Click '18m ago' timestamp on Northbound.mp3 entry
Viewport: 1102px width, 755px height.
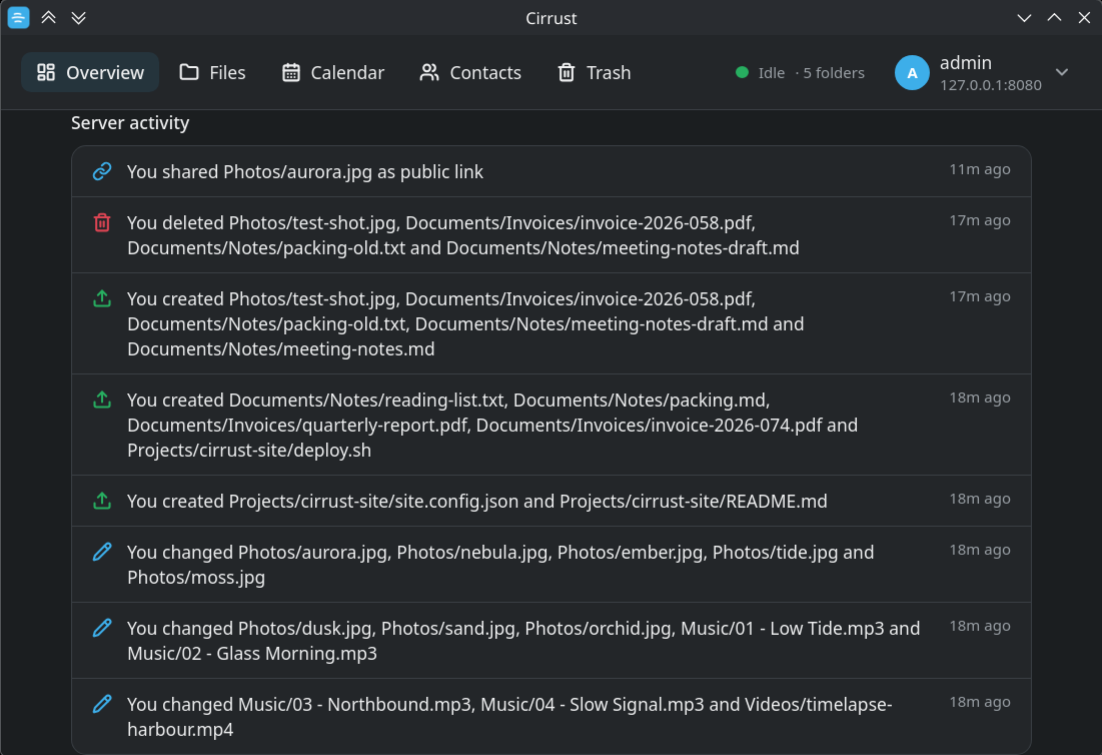click(x=980, y=702)
